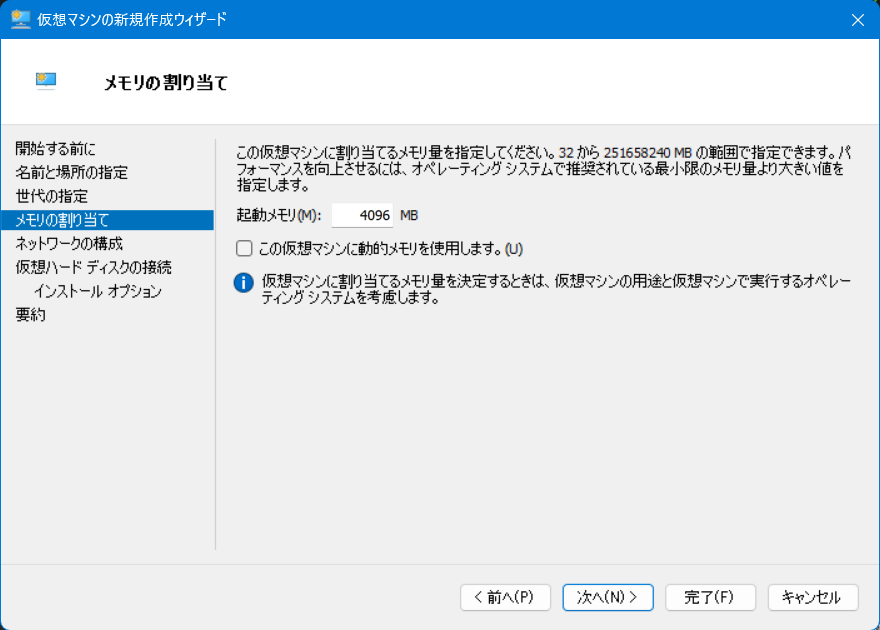Click the virtual machine icon in header
The width and height of the screenshot is (880, 630).
[46, 82]
